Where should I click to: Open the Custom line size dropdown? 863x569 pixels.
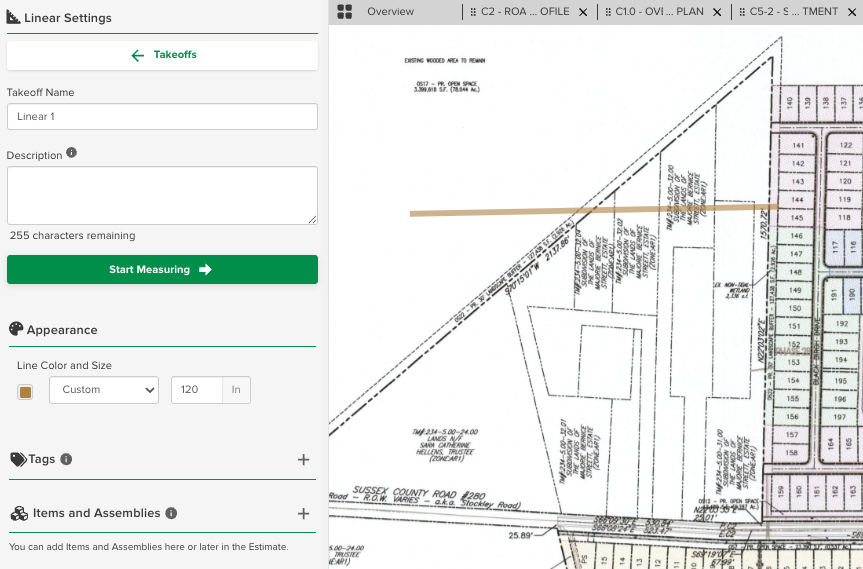104,390
